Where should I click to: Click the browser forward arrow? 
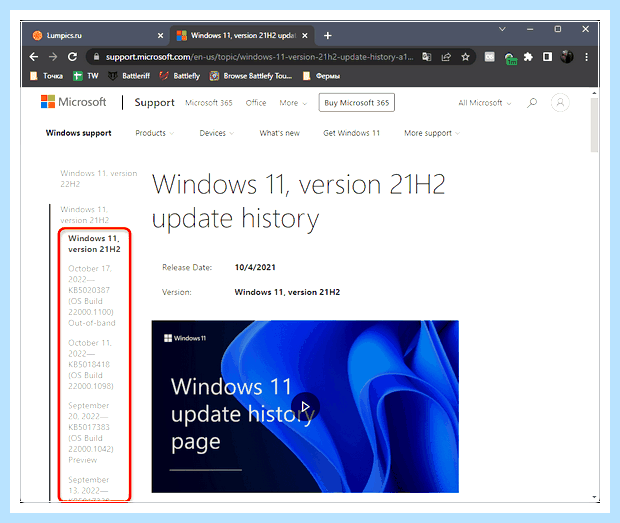tap(53, 57)
